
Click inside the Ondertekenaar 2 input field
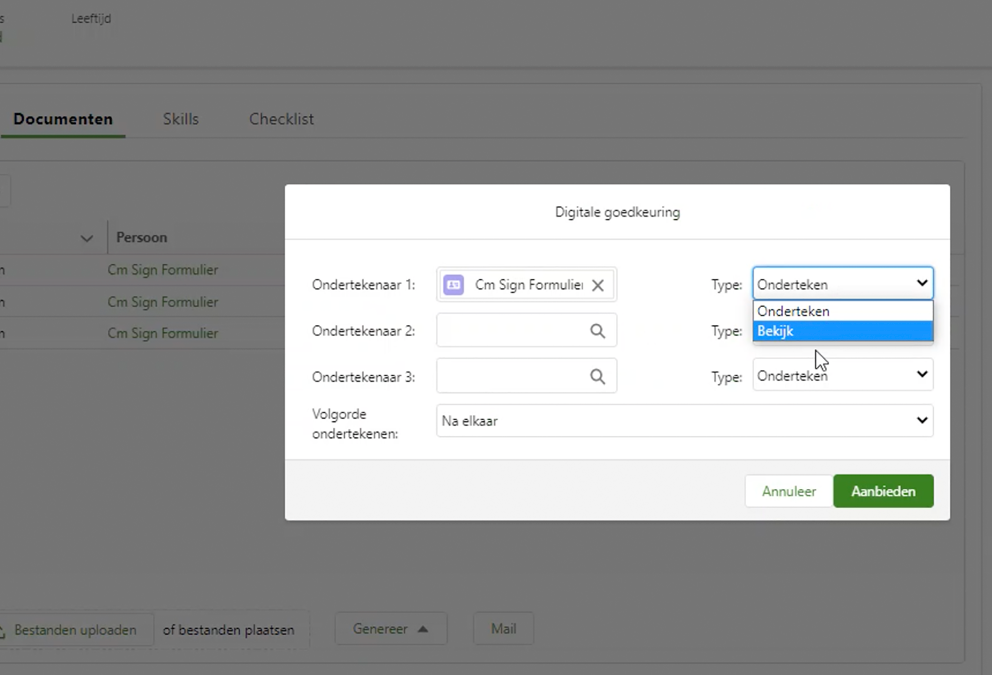[510, 331]
